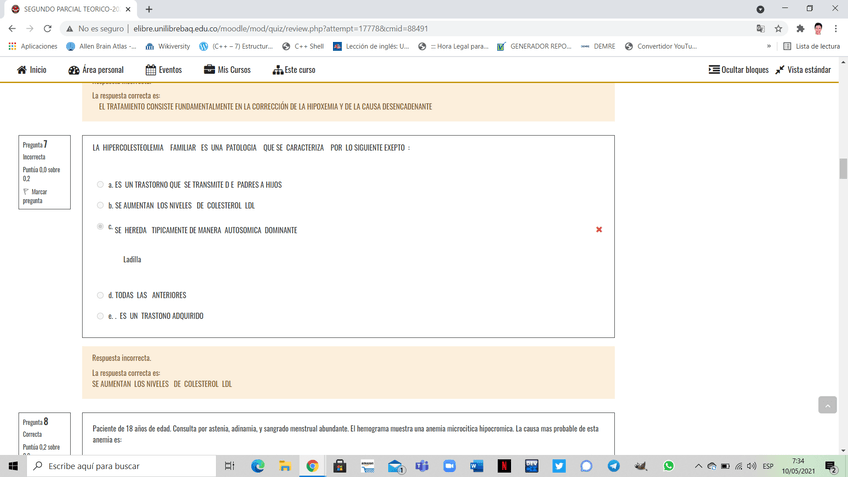The image size is (848, 477).
Task: Switch to Vista estándar view
Action: (x=803, y=70)
